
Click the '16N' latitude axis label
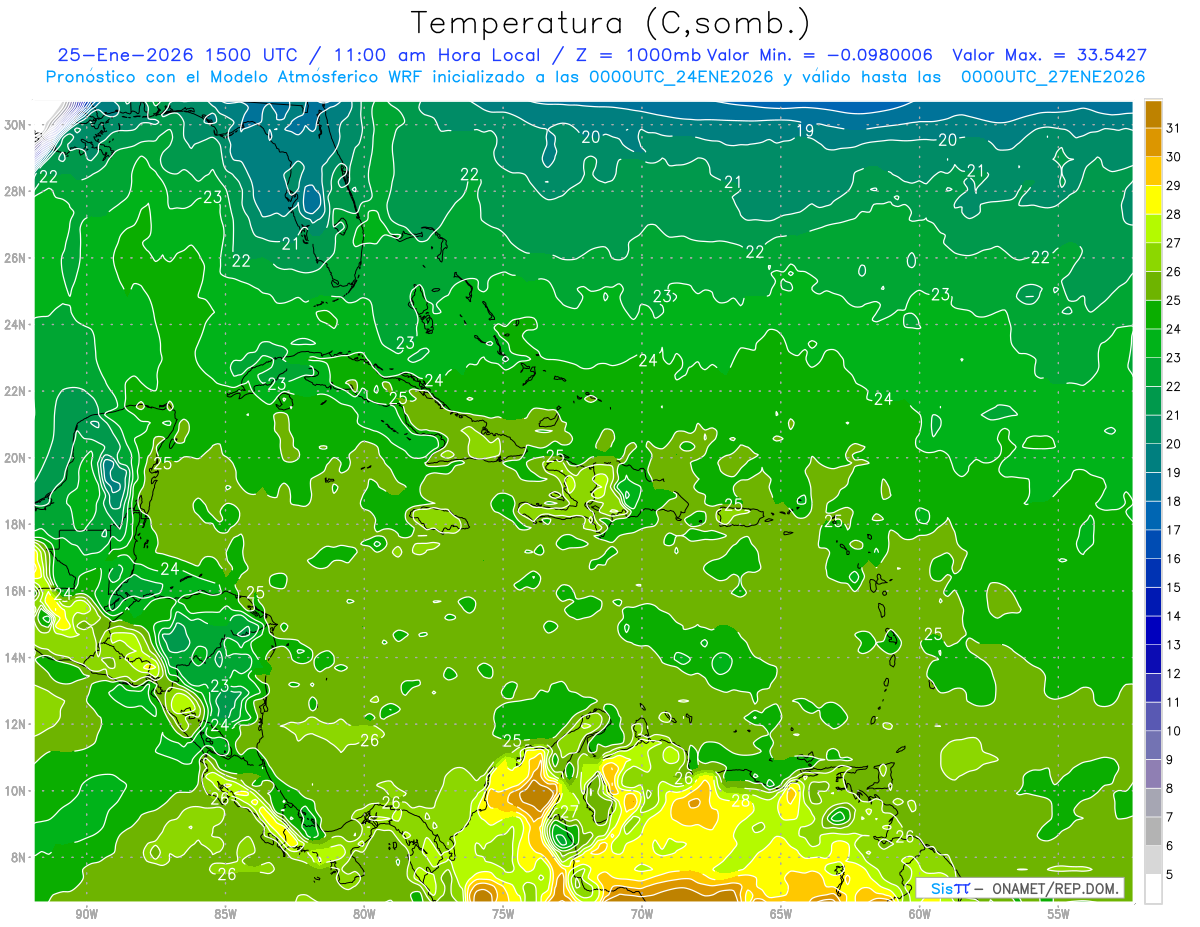click(x=16, y=591)
